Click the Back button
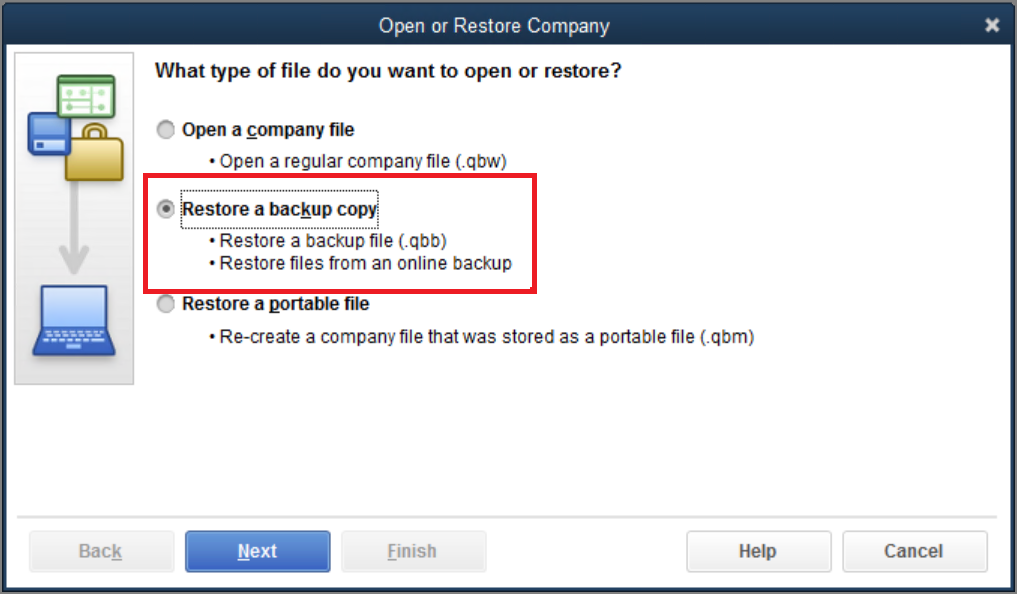 [101, 551]
